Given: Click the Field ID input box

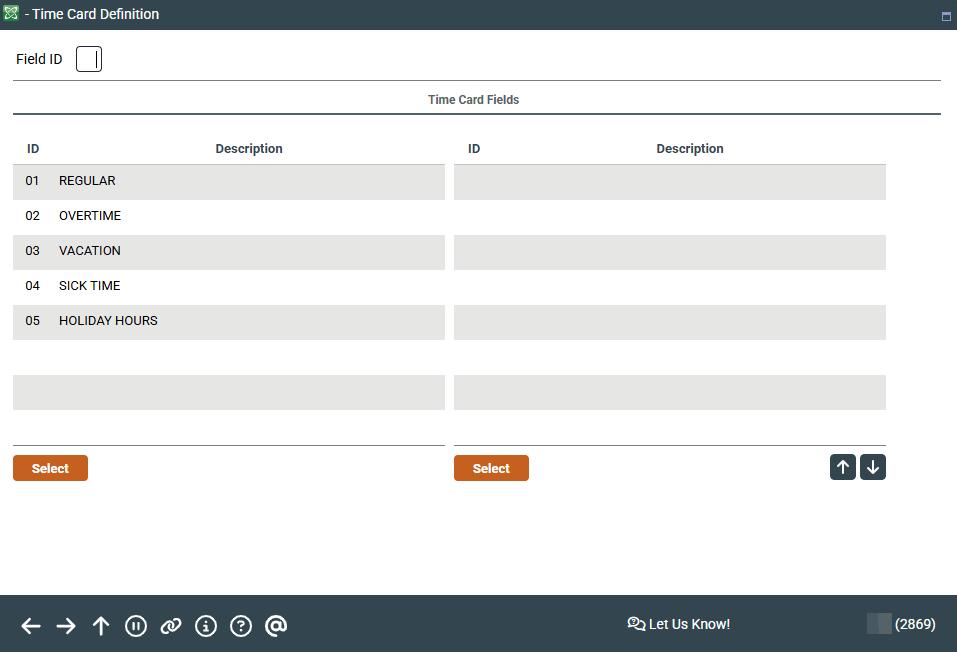Looking at the screenshot, I should tap(89, 60).
